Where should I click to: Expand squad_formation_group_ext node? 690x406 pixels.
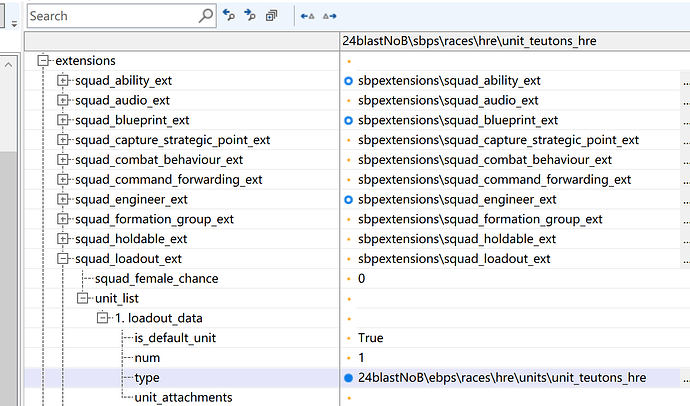63,219
